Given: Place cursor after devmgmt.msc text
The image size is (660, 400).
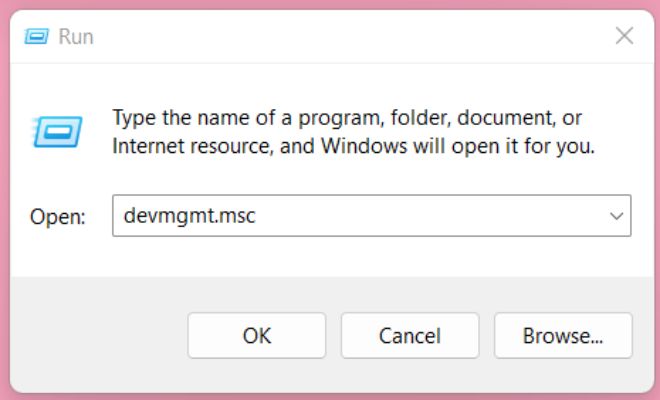Looking at the screenshot, I should 256,216.
